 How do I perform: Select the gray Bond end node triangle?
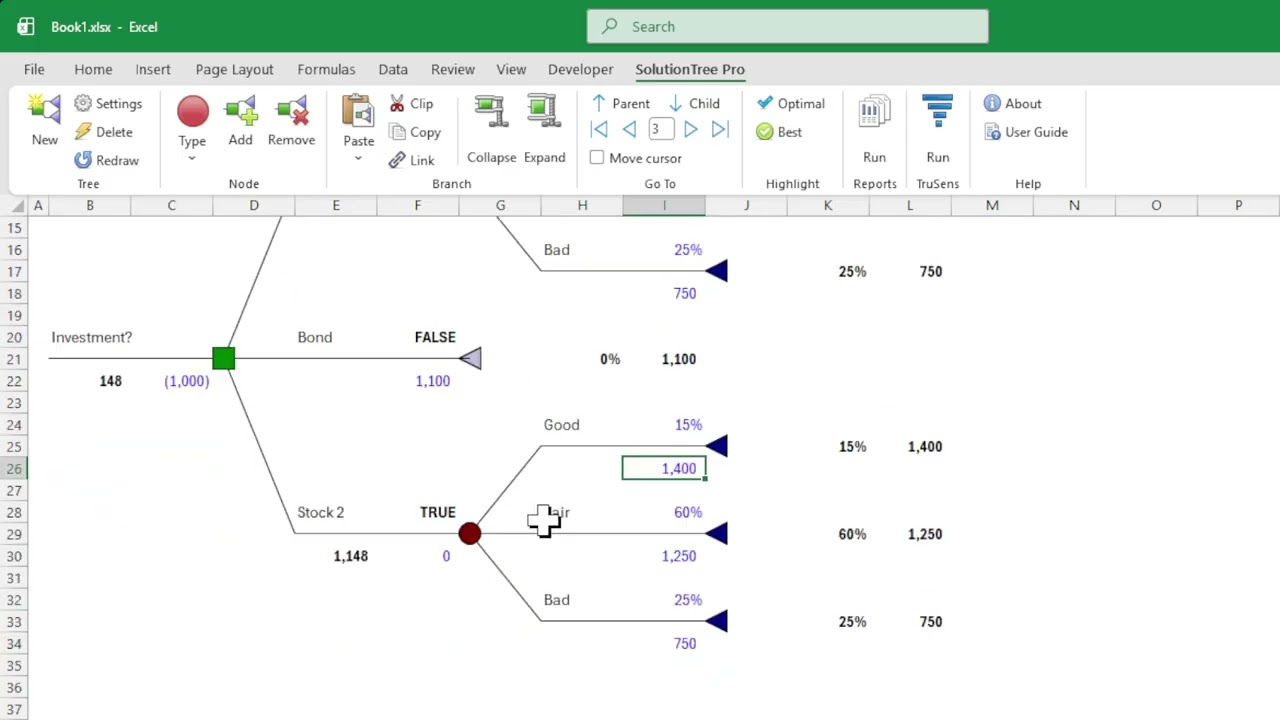[x=470, y=358]
